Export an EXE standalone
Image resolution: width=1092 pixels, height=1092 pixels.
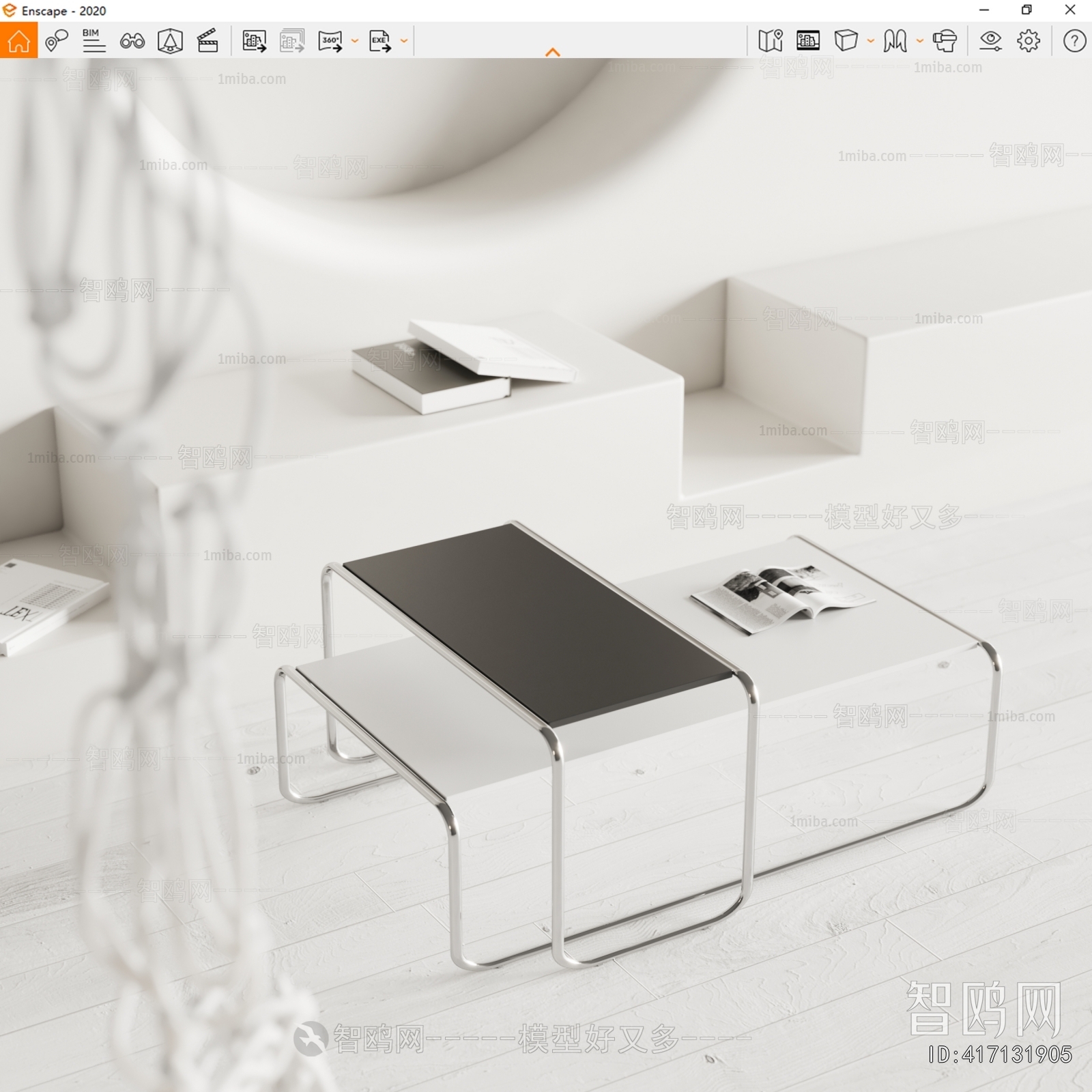(x=379, y=41)
